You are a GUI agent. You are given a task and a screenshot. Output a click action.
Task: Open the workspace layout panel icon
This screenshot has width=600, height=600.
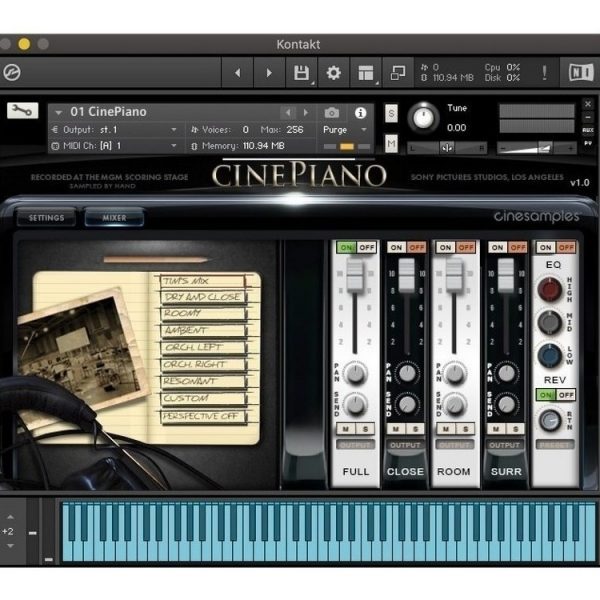[366, 72]
